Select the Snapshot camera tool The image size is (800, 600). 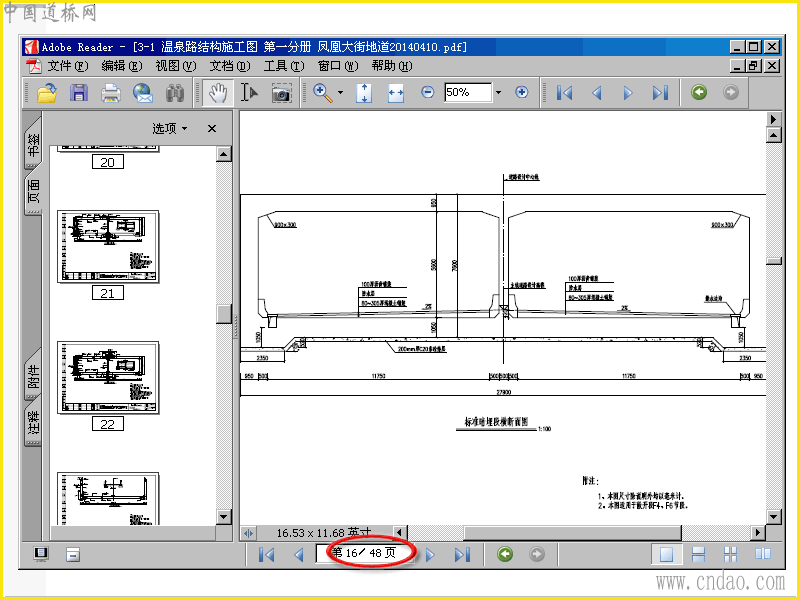281,93
